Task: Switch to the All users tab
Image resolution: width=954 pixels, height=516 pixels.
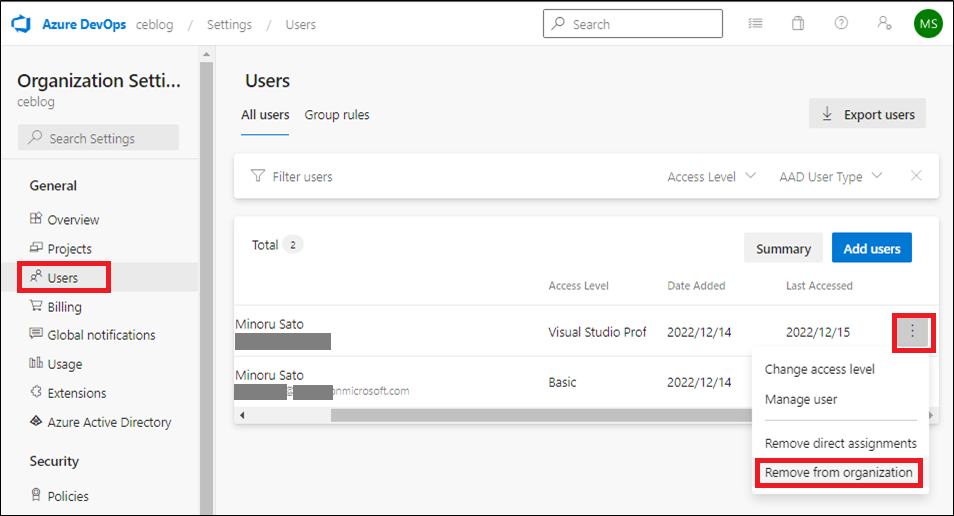Action: pyautogui.click(x=265, y=114)
